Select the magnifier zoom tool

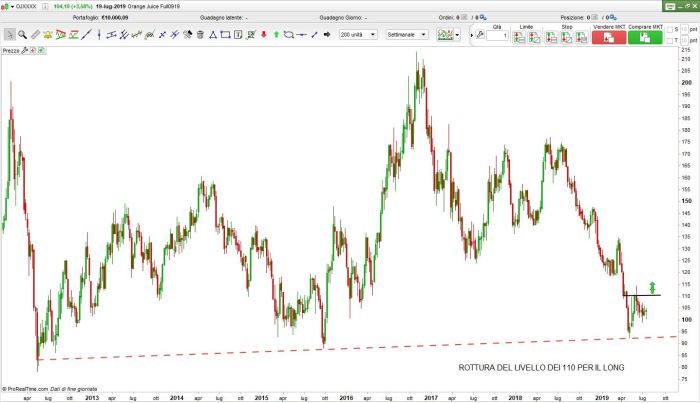click(x=23, y=35)
